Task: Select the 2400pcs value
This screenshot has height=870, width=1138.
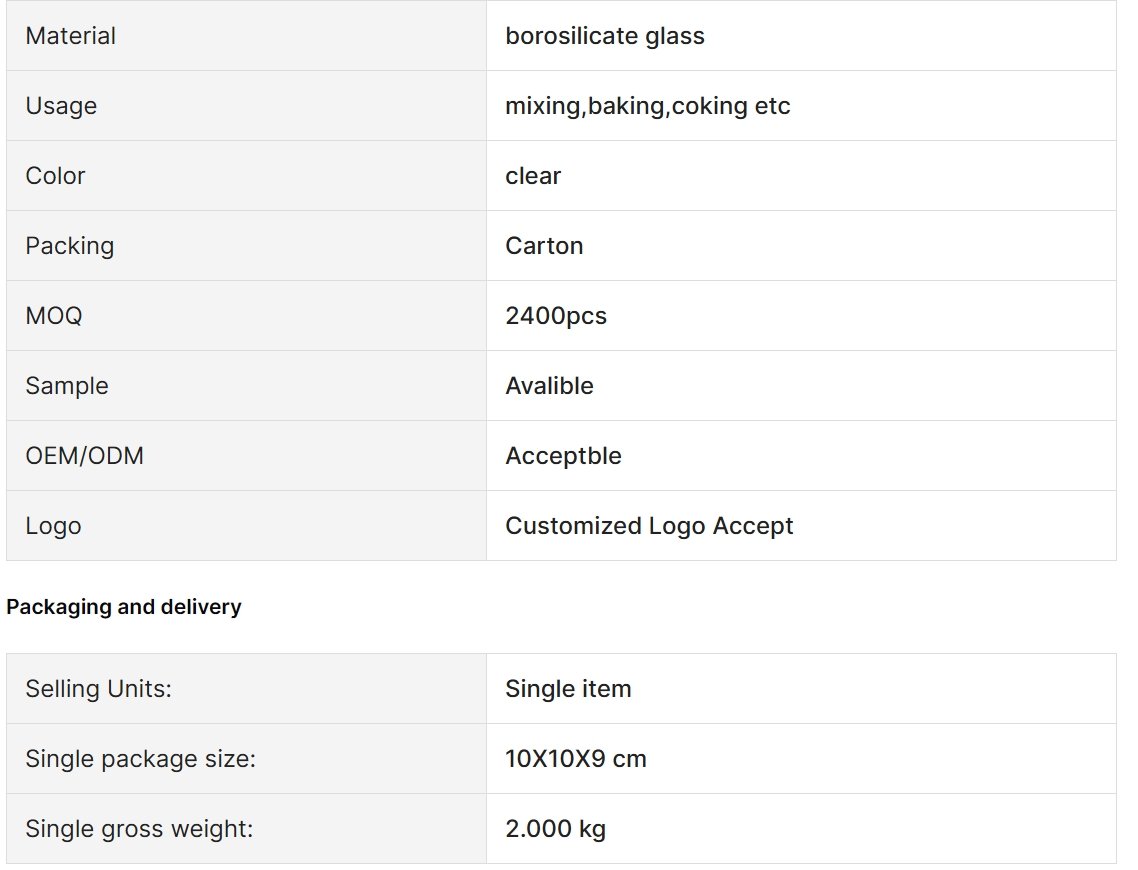Action: [x=556, y=316]
